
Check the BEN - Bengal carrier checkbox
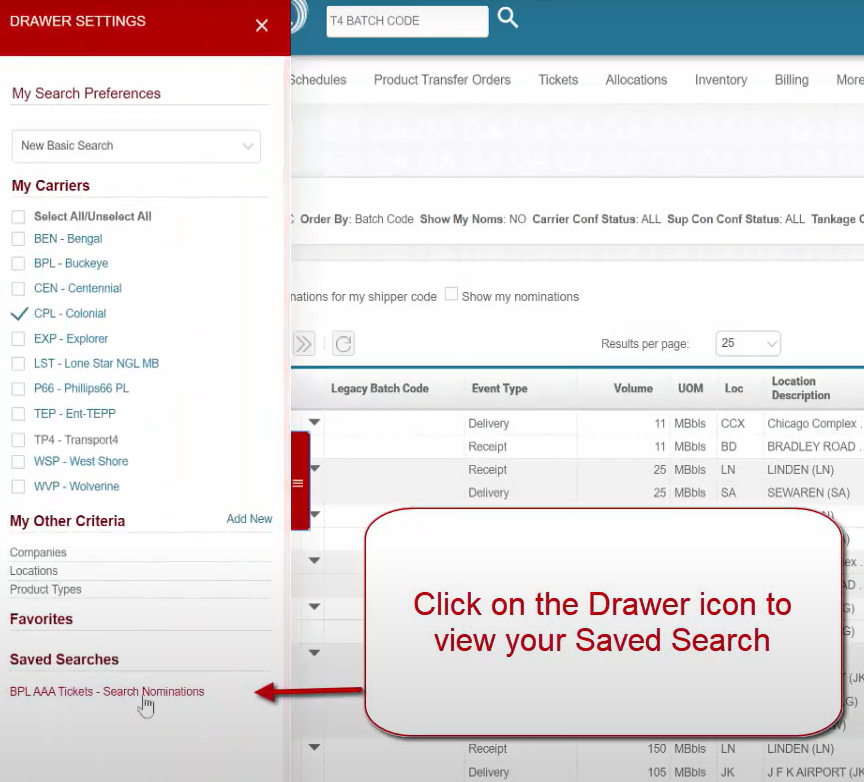tap(18, 239)
